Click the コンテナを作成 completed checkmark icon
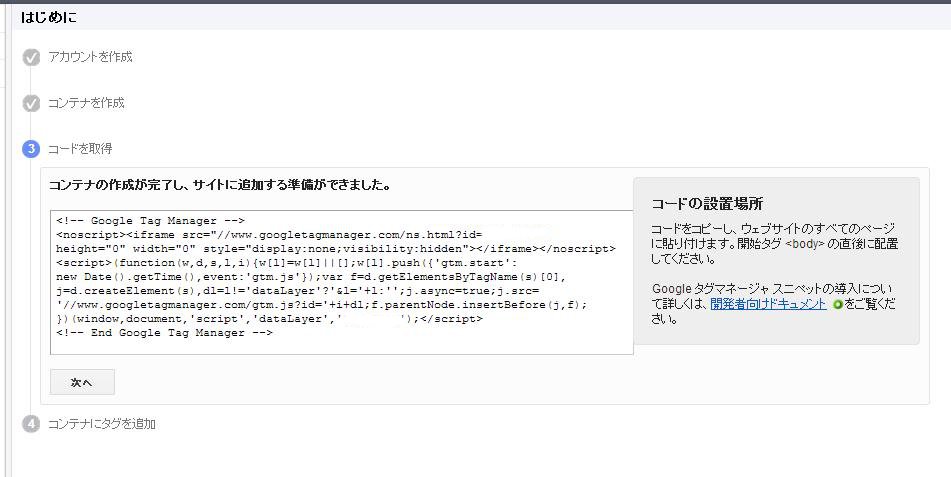Screen dimensions: 951x477 (31, 104)
